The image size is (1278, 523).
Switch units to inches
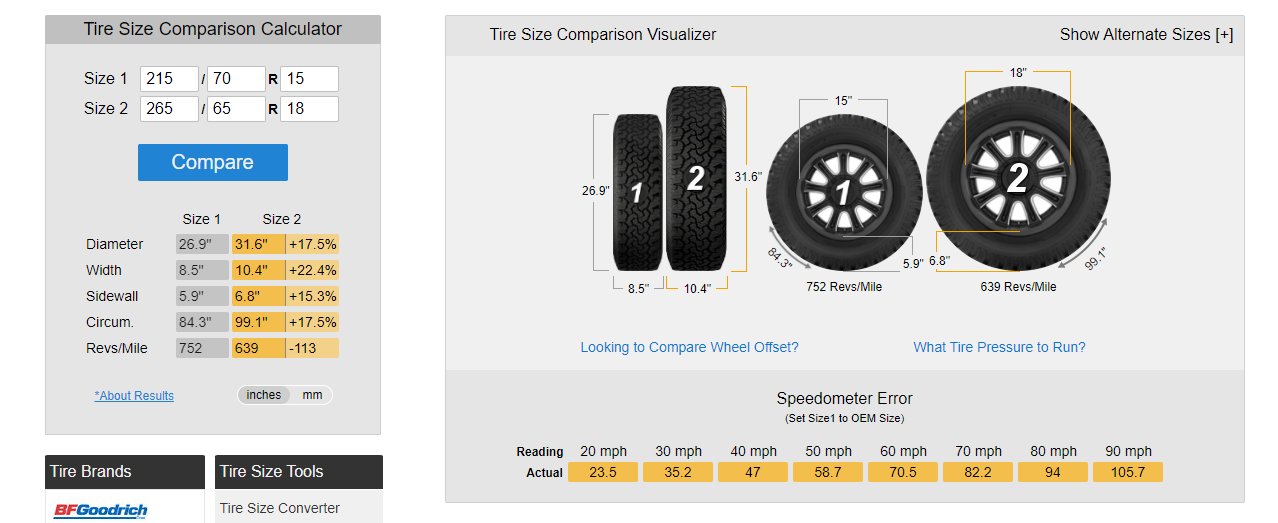point(264,395)
